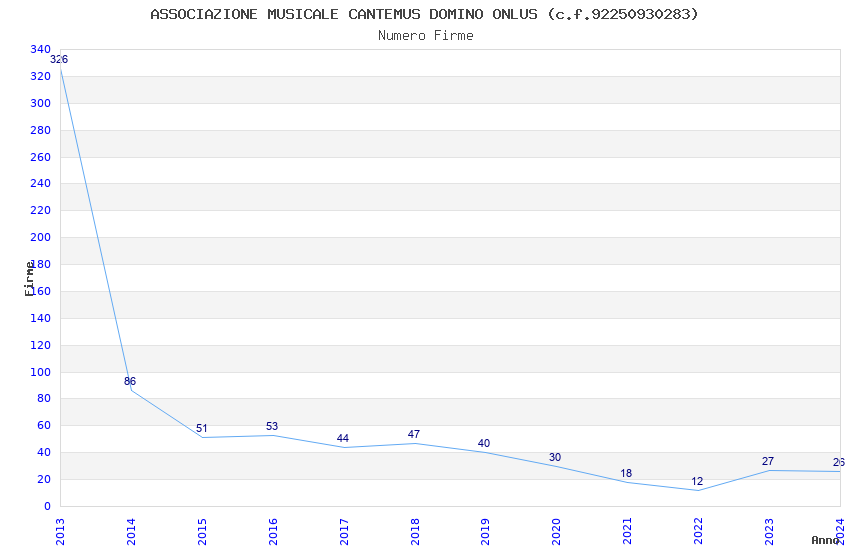Click the x-axis year label 2013
Image resolution: width=850 pixels, height=550 pixels.
(60, 532)
